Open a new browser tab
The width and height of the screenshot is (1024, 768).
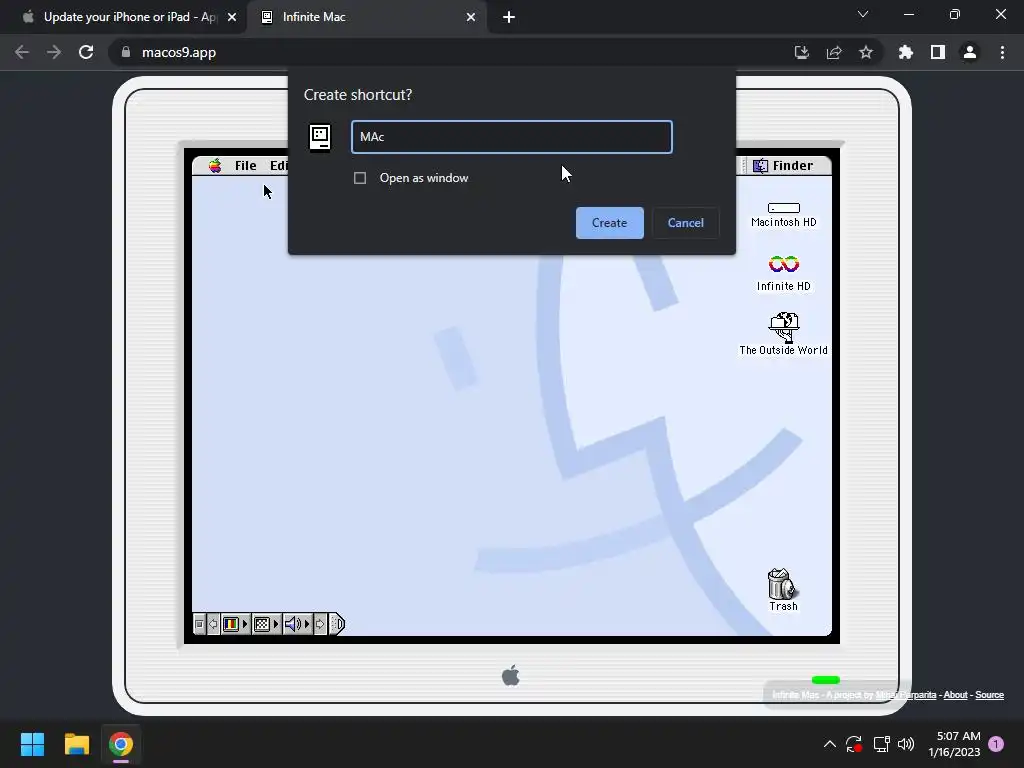pyautogui.click(x=509, y=17)
